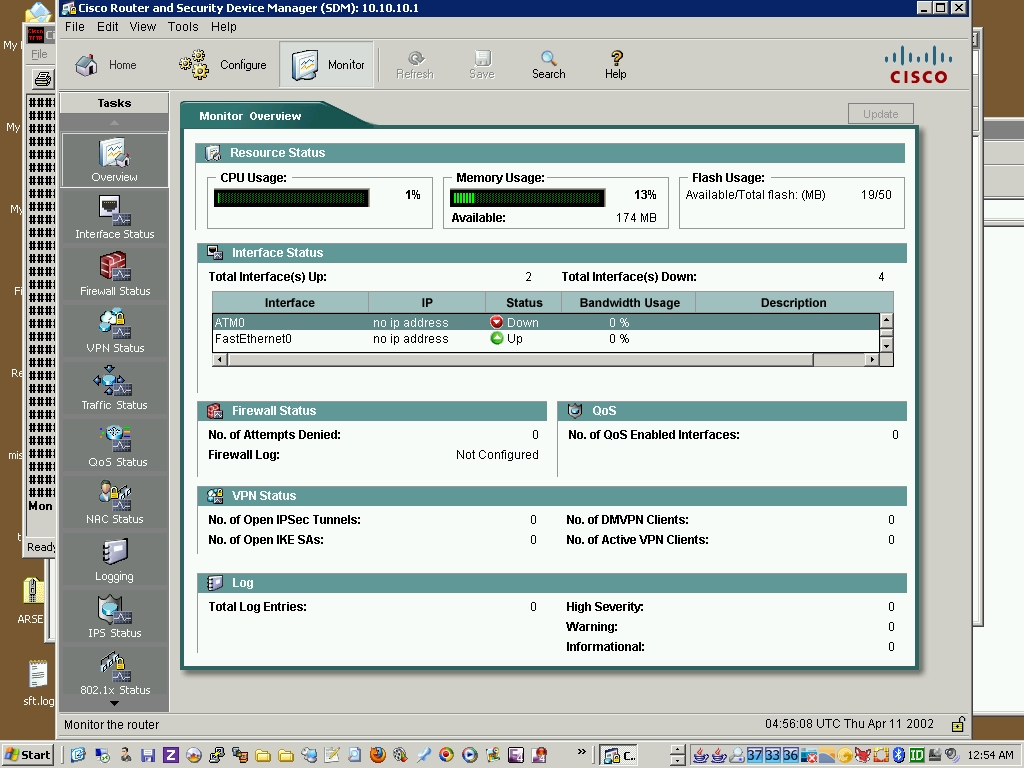Sort by the Interface column header

coord(290,302)
